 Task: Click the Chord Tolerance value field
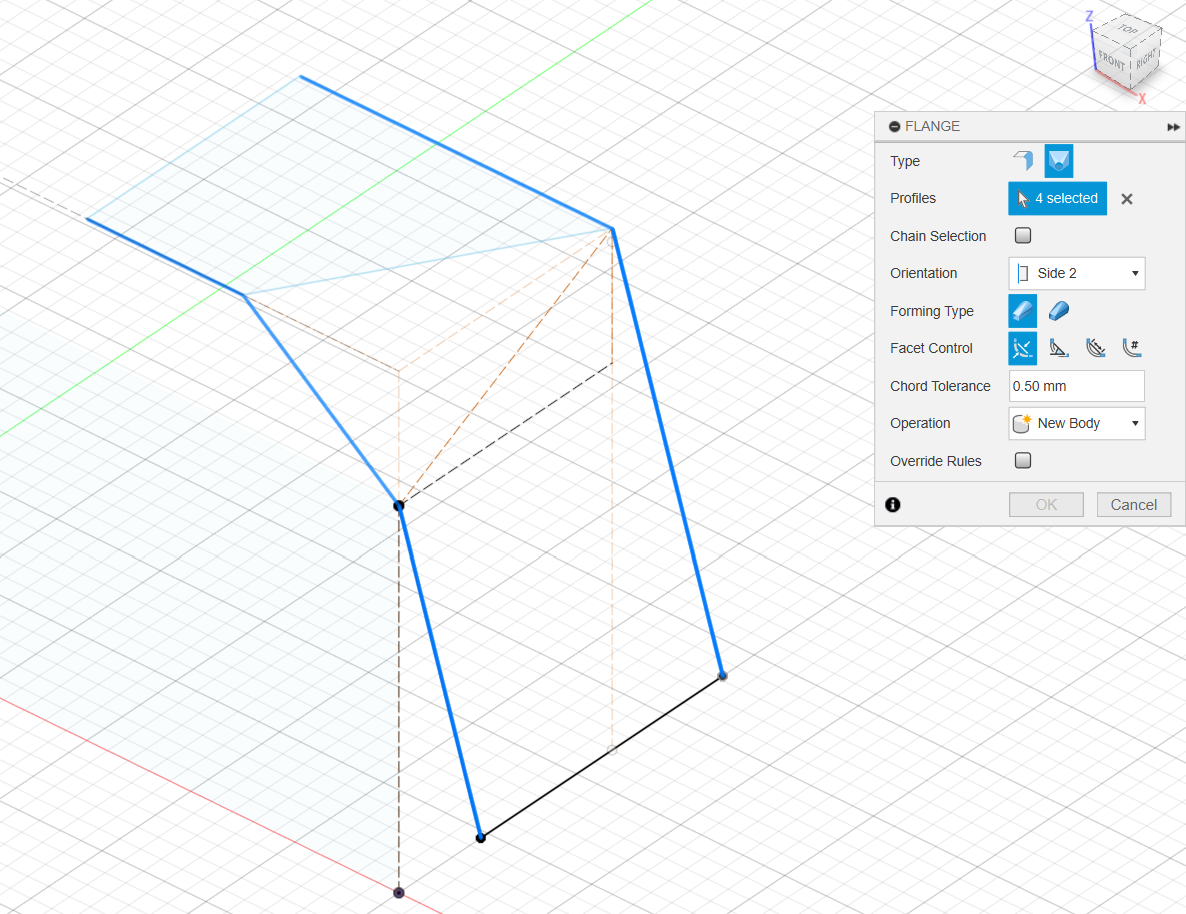[x=1076, y=386]
